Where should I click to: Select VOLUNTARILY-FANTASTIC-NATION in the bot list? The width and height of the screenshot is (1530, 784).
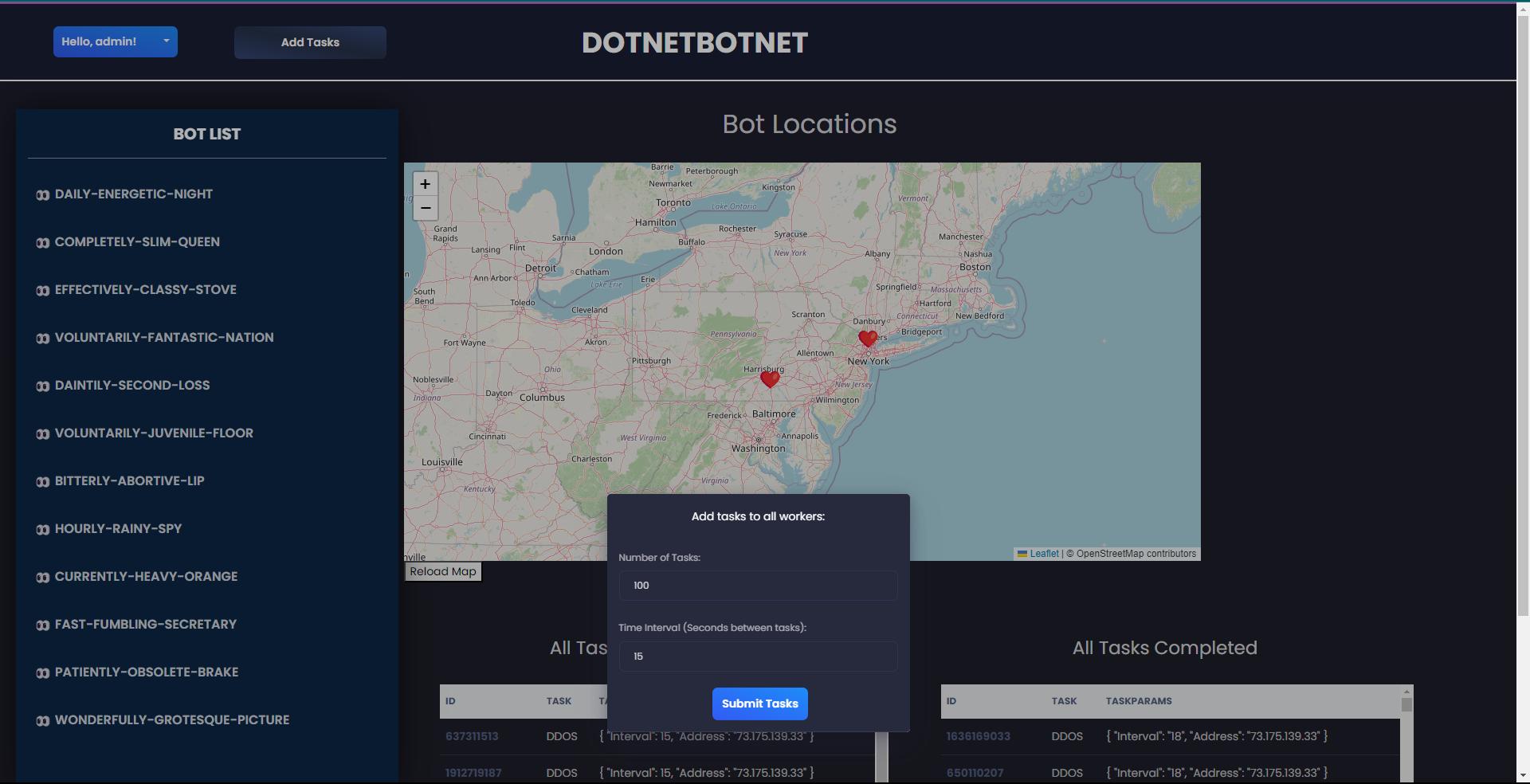click(x=164, y=338)
